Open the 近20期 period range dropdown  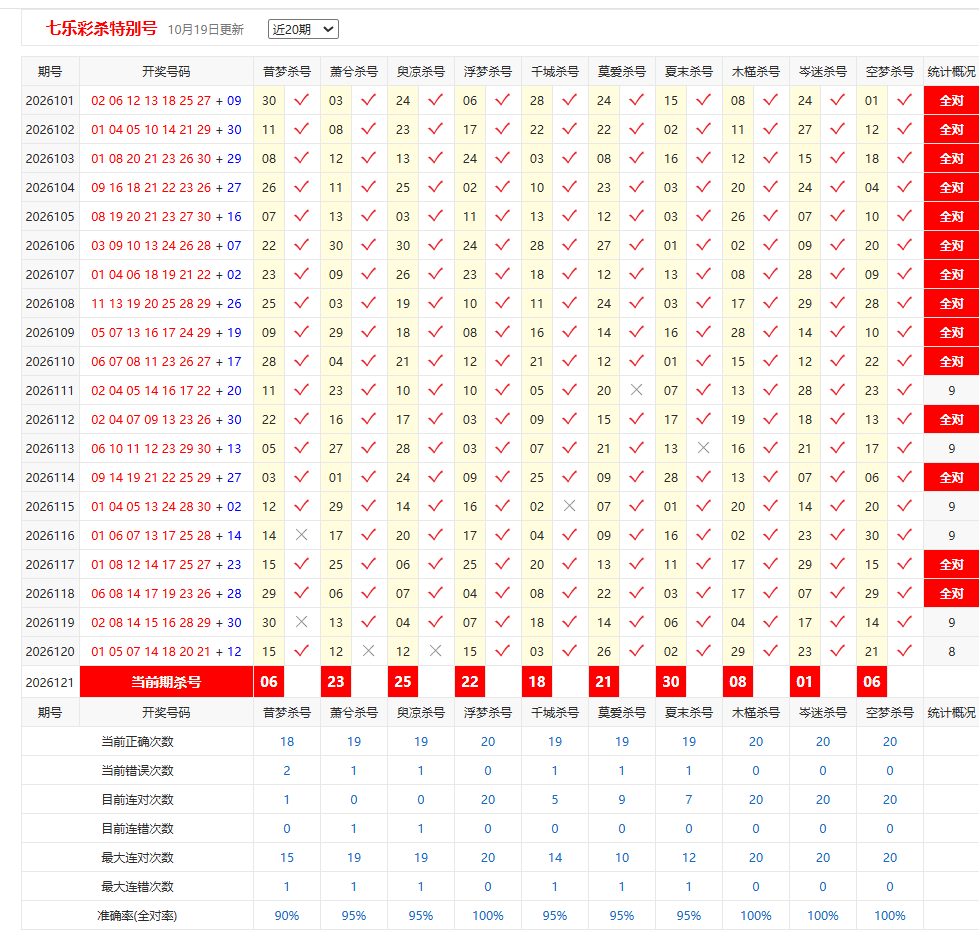pyautogui.click(x=303, y=29)
